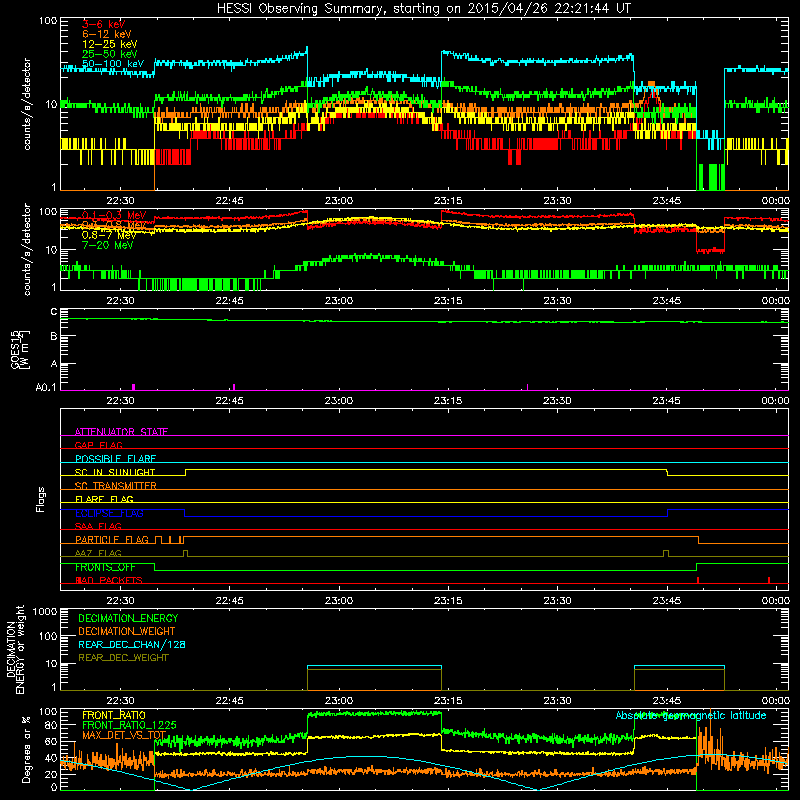Click the 25-50 keV legend entry
The width and height of the screenshot is (800, 800).
point(110,54)
